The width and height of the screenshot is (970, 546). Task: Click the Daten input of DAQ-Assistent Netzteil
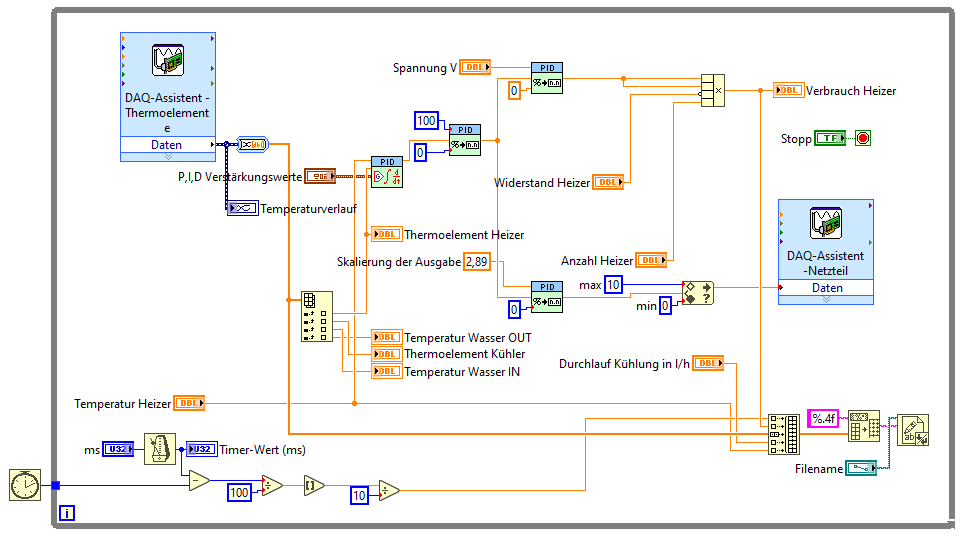[826, 288]
